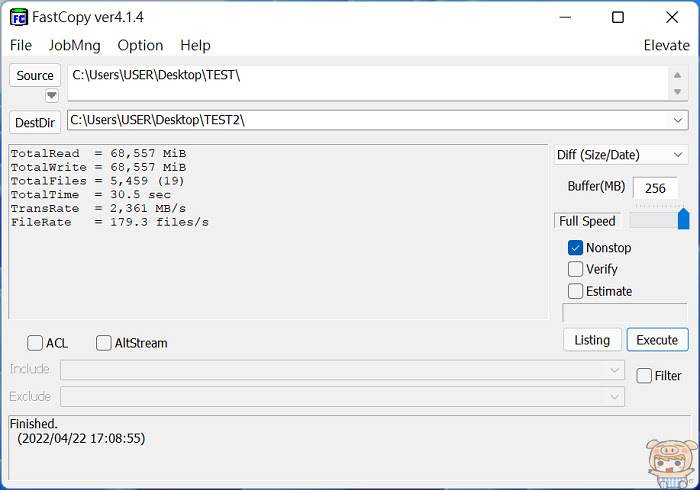Click the Full Speed slider handle
The height and width of the screenshot is (490, 700).
coord(683,219)
